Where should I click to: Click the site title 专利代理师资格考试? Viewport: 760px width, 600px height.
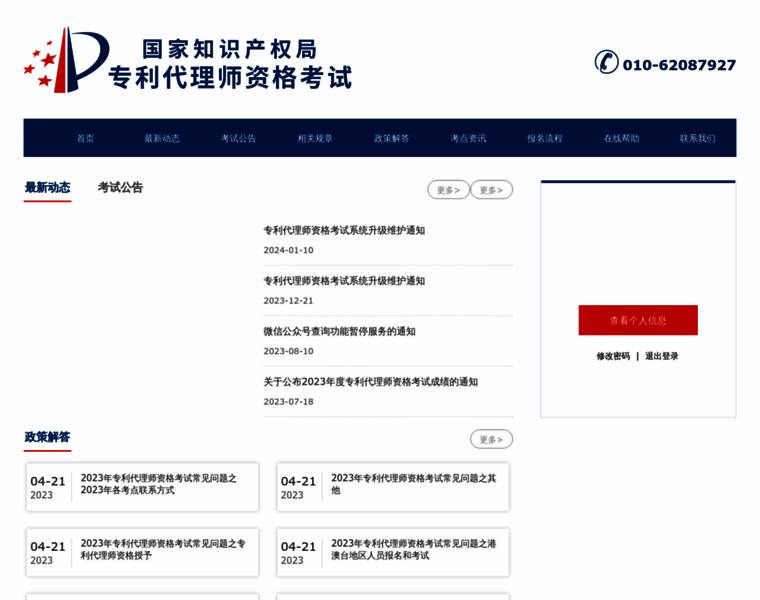(x=230, y=78)
